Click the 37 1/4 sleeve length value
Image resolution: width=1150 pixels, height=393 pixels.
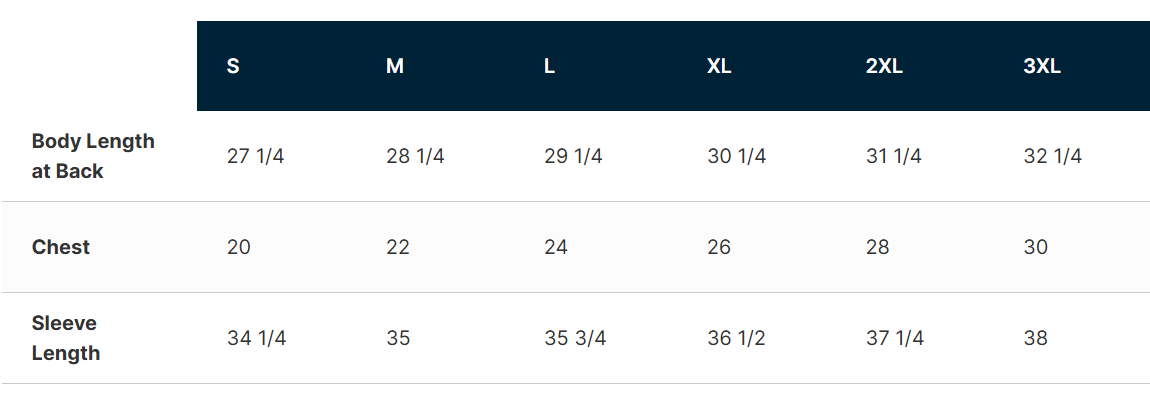click(895, 338)
